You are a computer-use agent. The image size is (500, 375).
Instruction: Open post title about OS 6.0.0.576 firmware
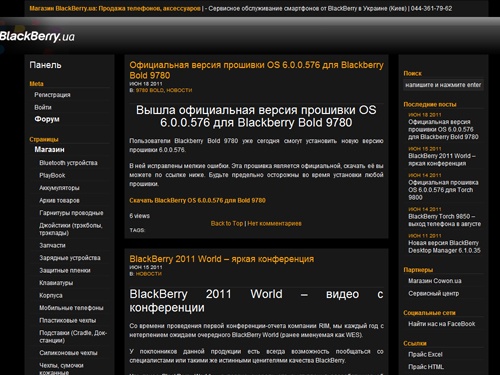point(256,70)
